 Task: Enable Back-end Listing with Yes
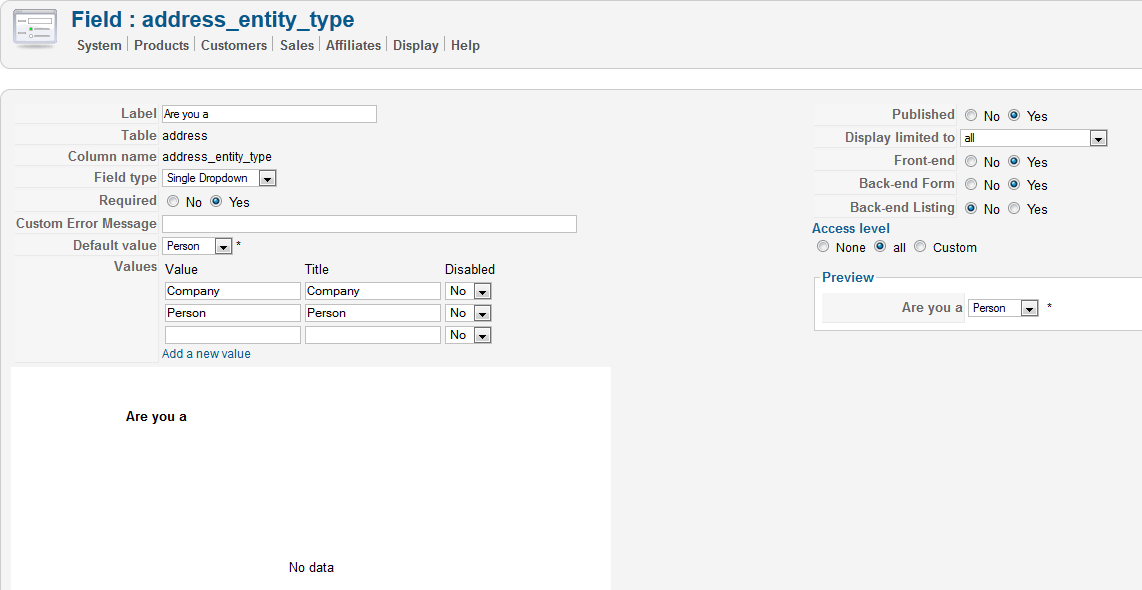point(1014,209)
